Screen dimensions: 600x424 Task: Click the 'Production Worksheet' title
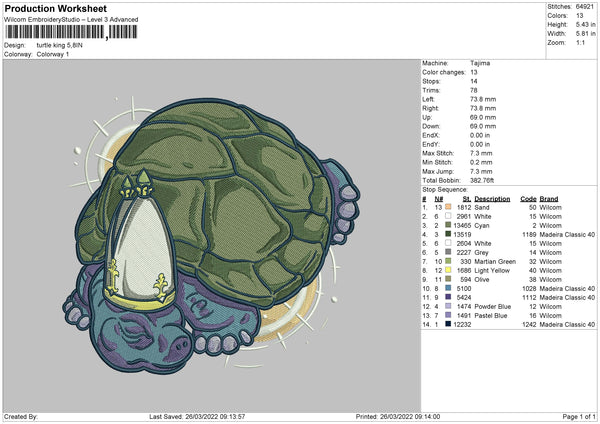(x=55, y=8)
